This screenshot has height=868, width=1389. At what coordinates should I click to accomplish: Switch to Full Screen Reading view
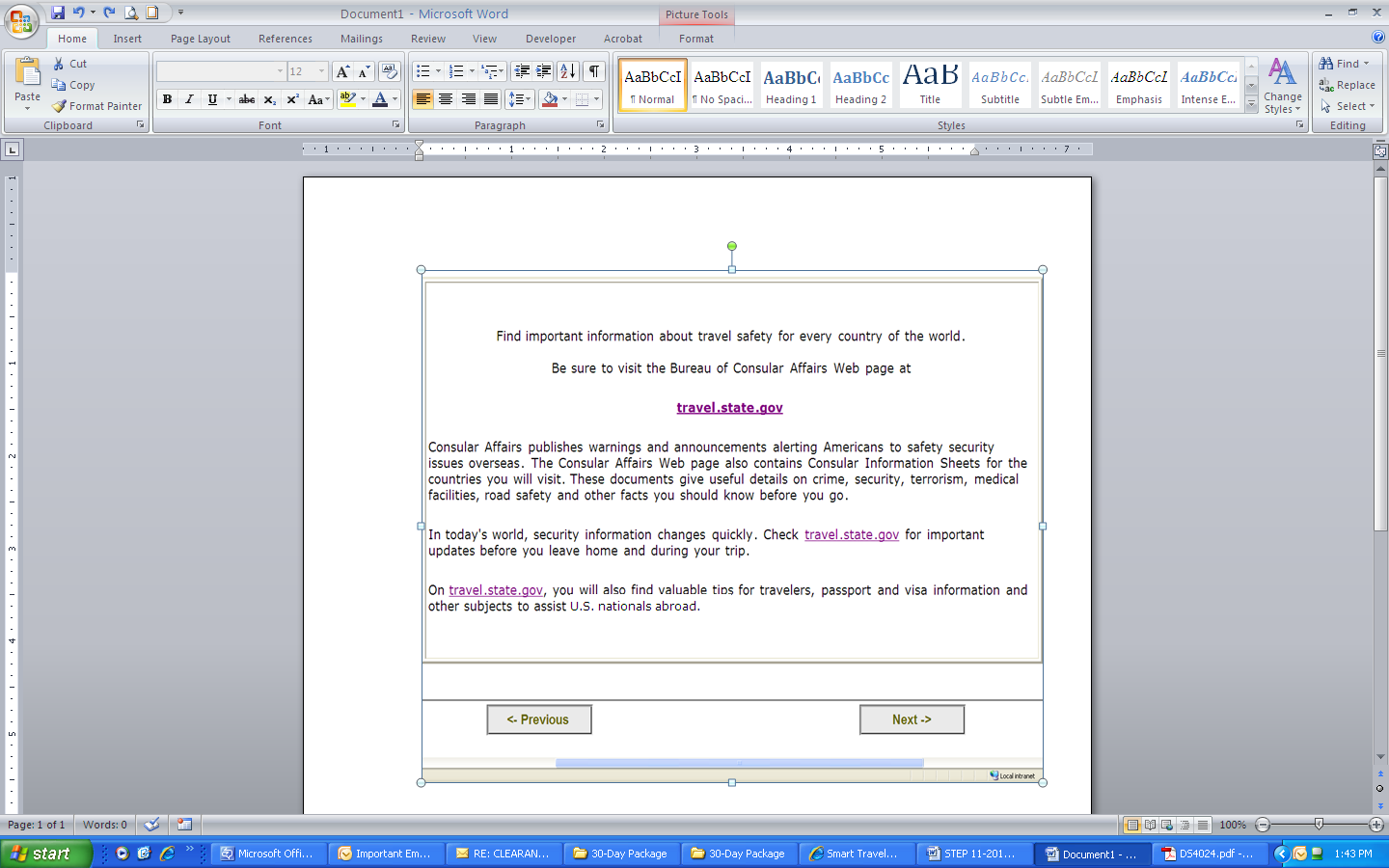(x=1150, y=825)
